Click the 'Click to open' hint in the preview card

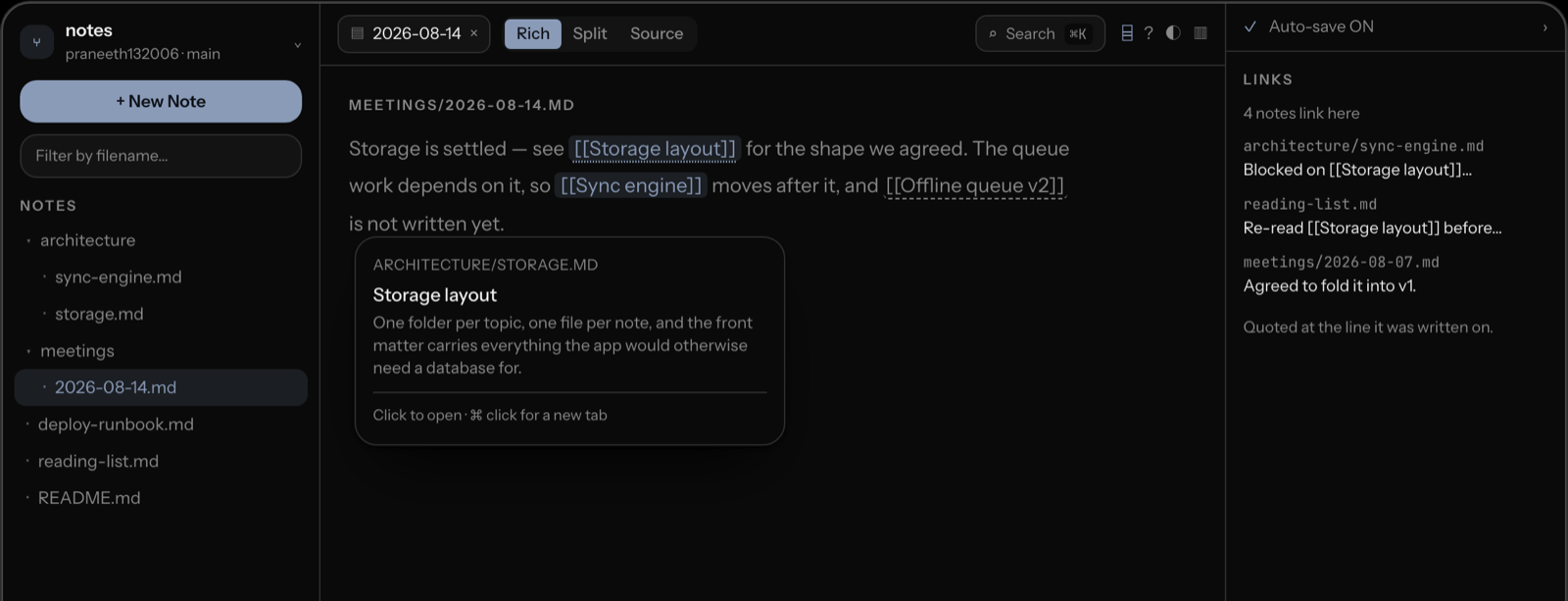tap(416, 416)
